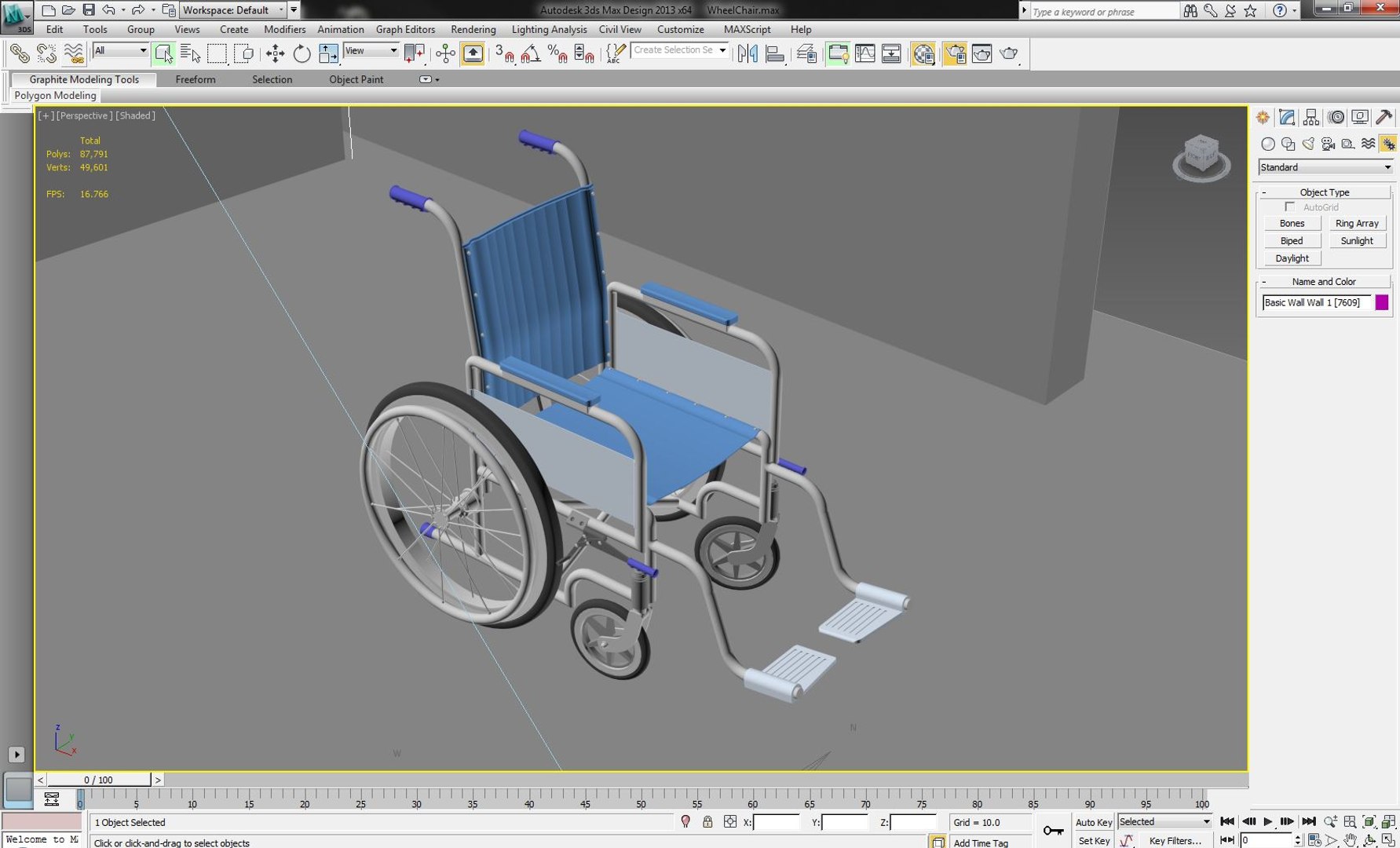Select the Lights create category
The image size is (1400, 848).
coord(1308,144)
